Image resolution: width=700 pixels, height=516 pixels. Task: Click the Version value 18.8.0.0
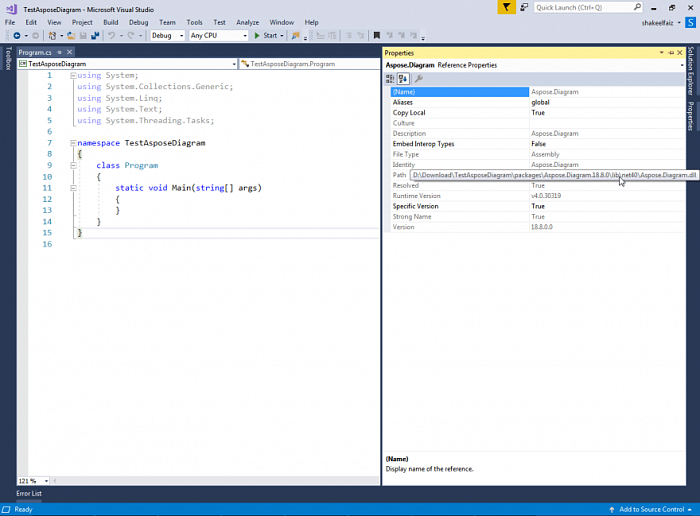[542, 227]
